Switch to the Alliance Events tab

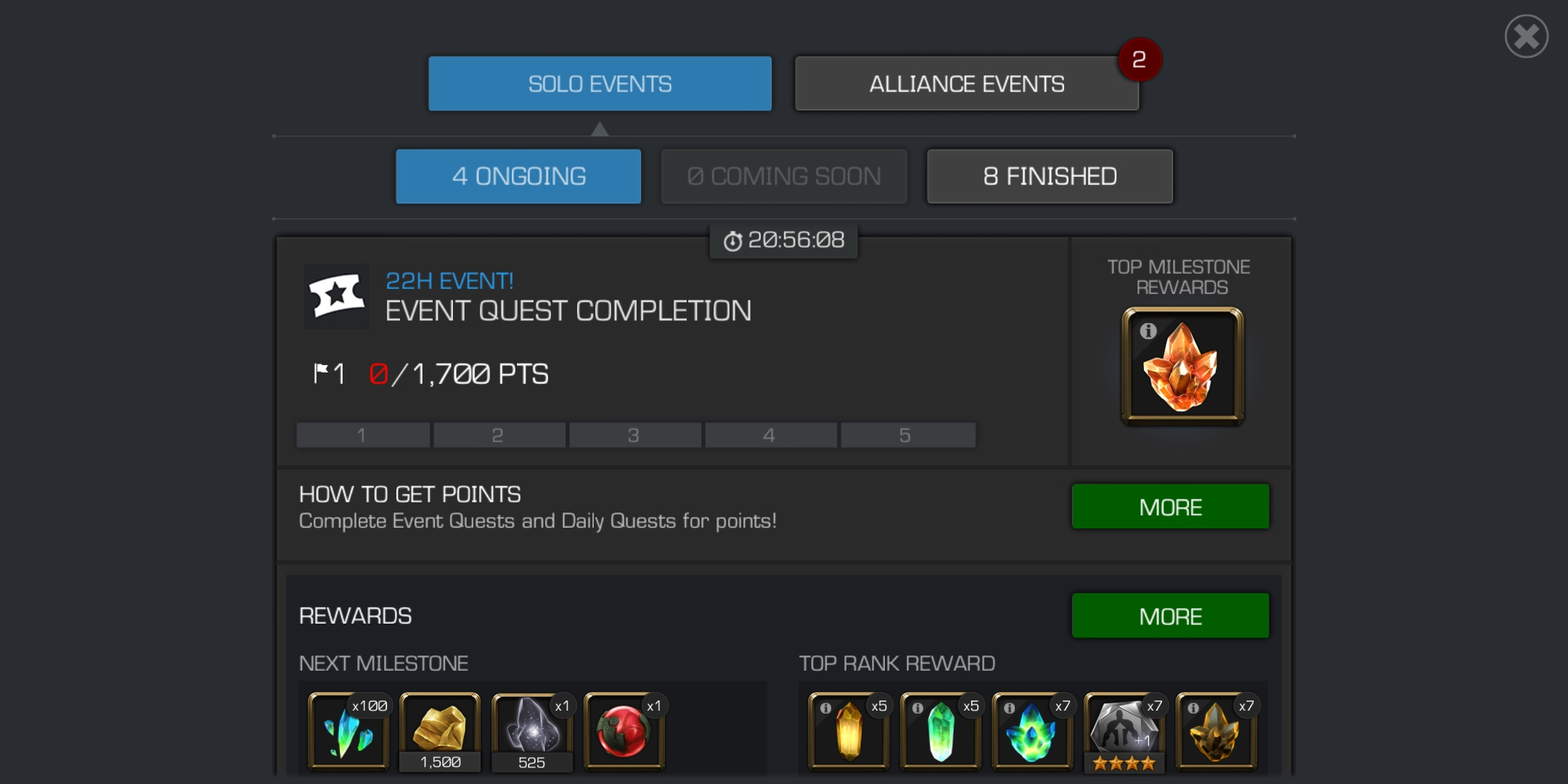(967, 83)
